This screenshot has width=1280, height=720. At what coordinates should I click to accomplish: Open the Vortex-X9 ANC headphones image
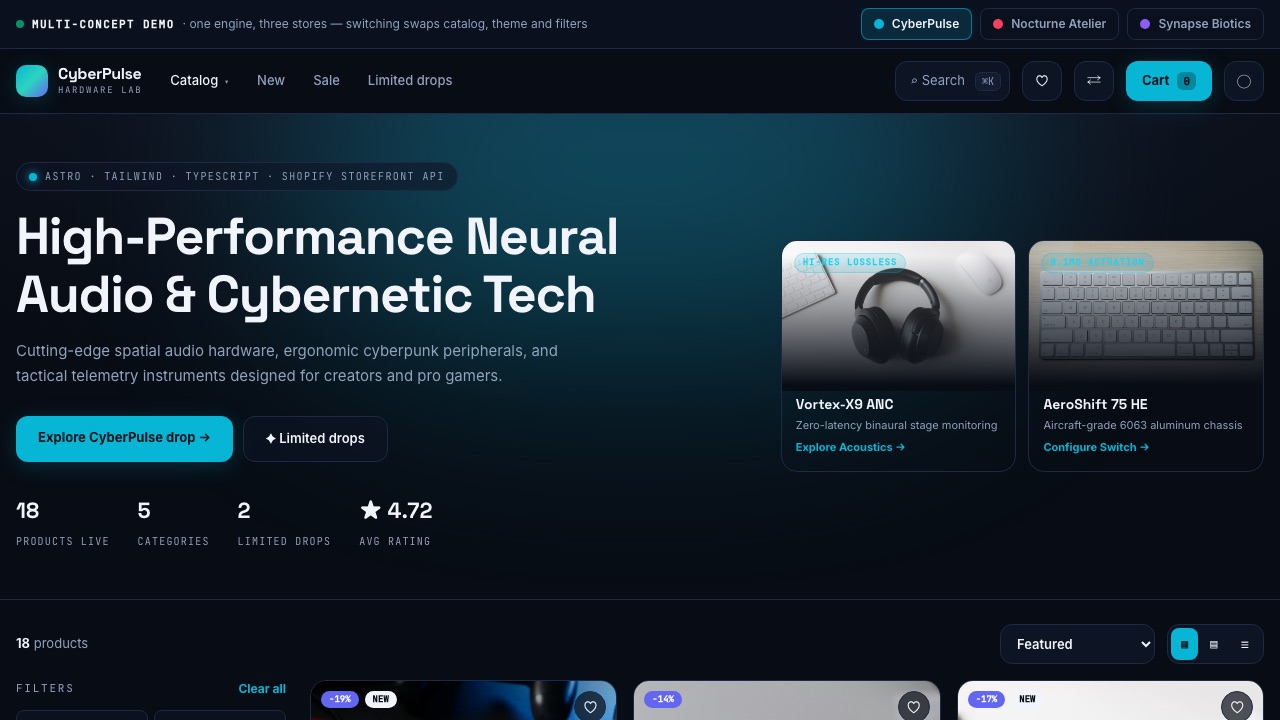coord(898,315)
